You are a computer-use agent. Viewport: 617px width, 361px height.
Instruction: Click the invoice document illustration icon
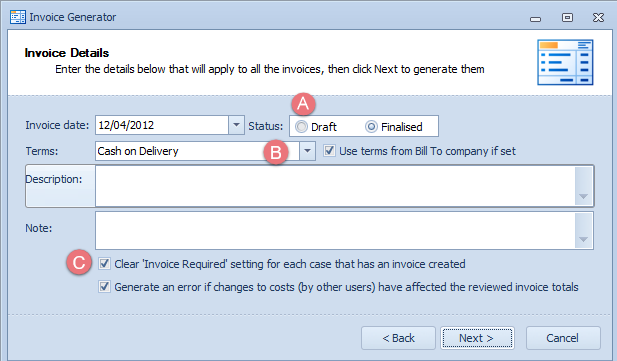pos(565,62)
